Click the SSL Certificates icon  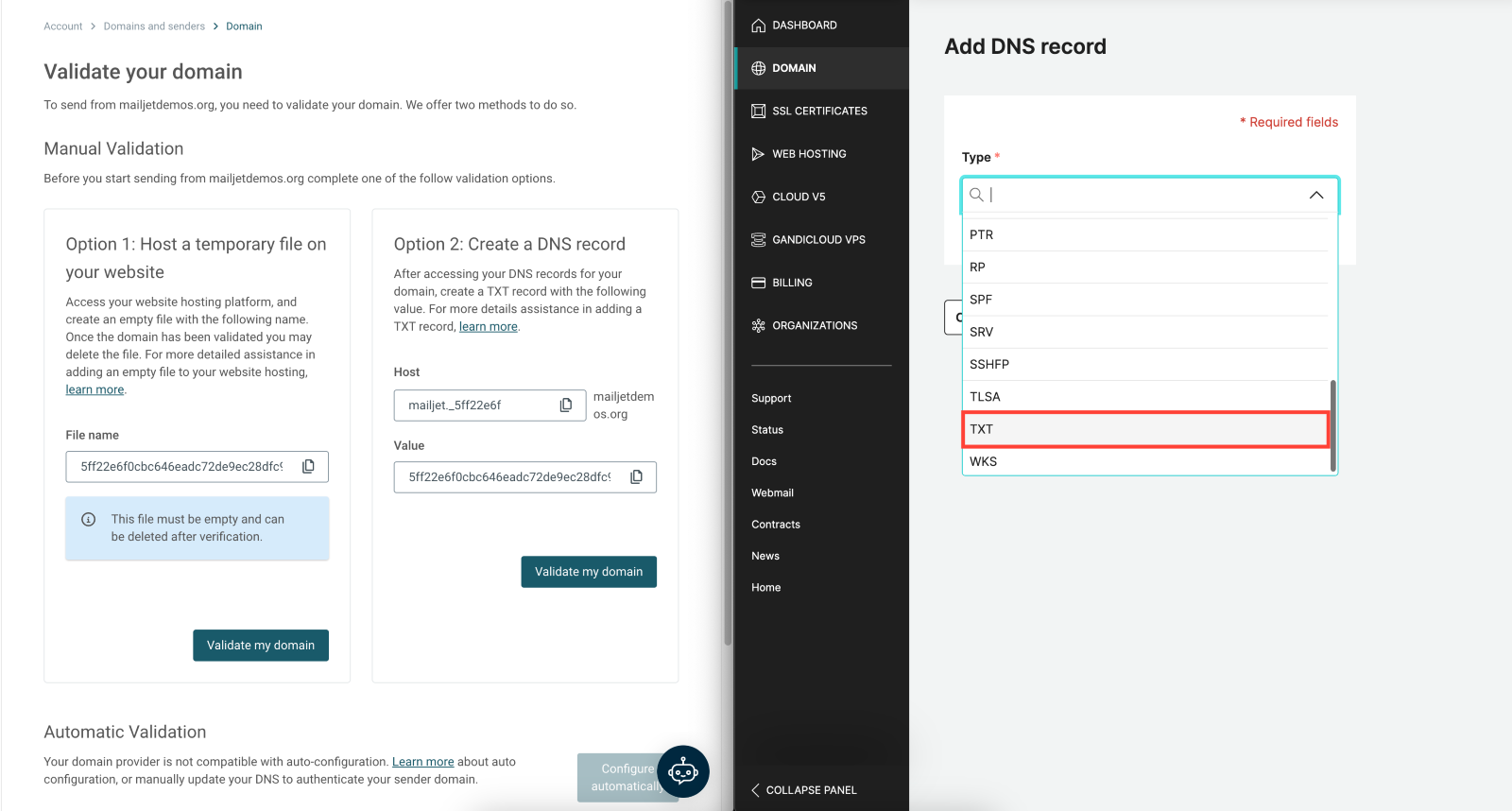[758, 111]
